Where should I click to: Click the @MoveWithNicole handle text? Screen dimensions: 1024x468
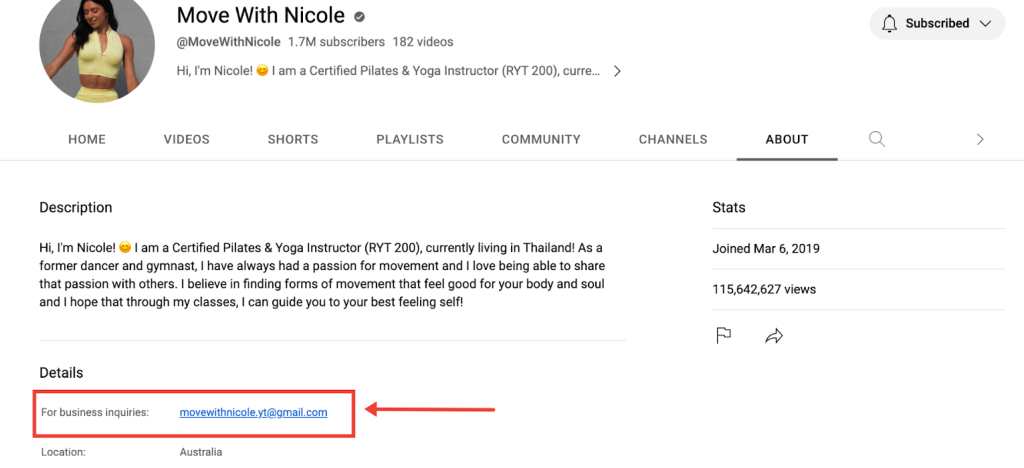coord(228,42)
